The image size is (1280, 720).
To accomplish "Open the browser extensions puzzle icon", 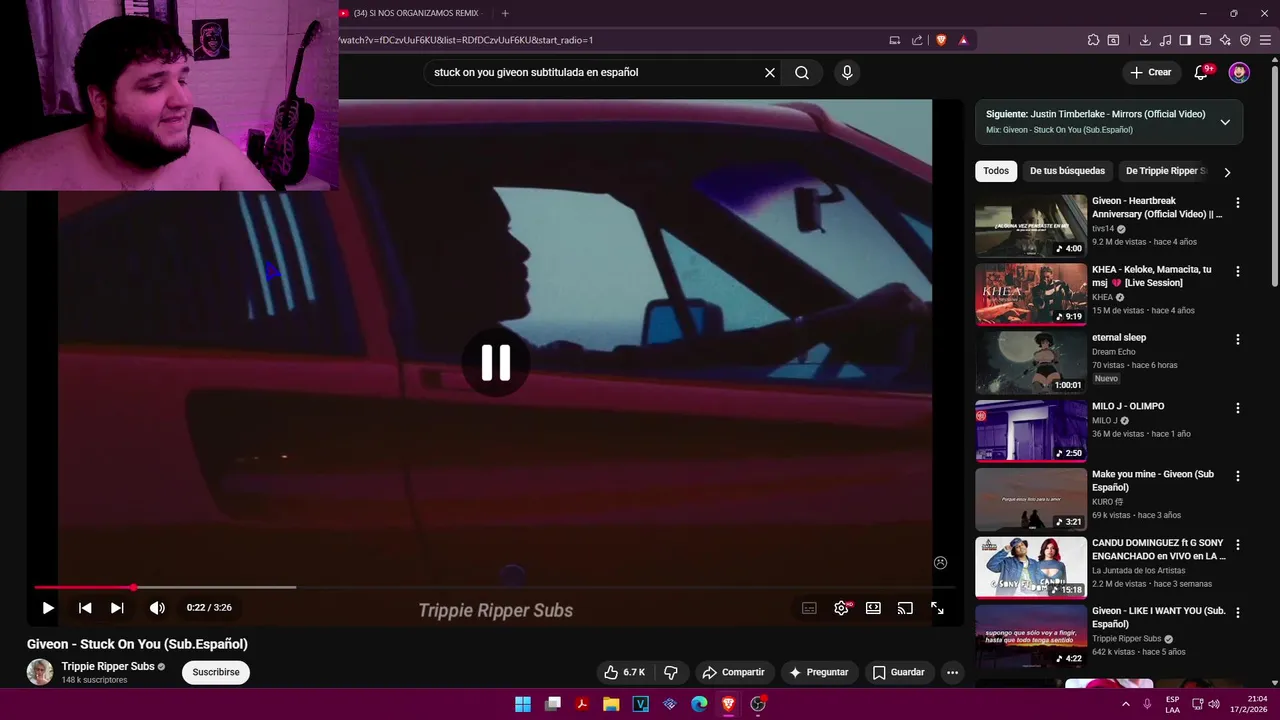I will (x=1093, y=40).
